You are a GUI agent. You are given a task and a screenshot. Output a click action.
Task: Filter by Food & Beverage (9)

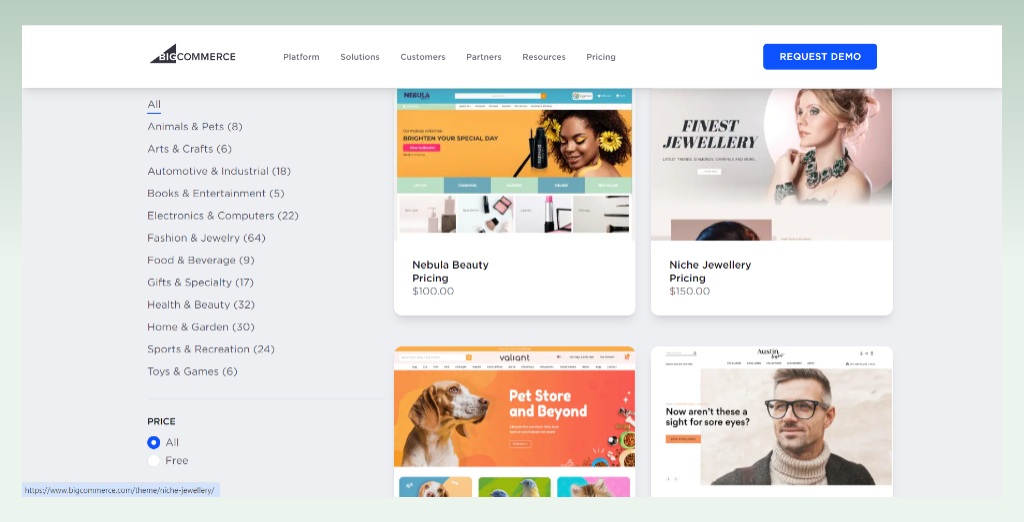tap(200, 260)
